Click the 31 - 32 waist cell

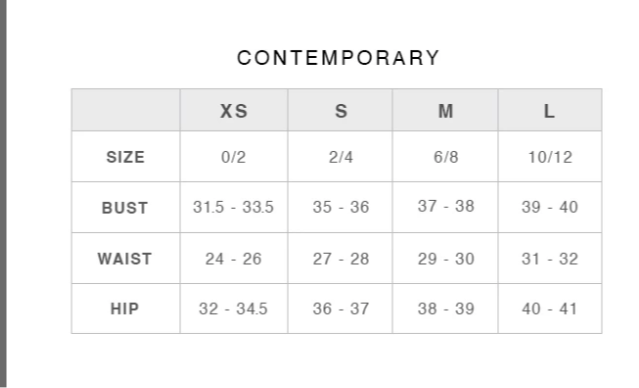550,259
